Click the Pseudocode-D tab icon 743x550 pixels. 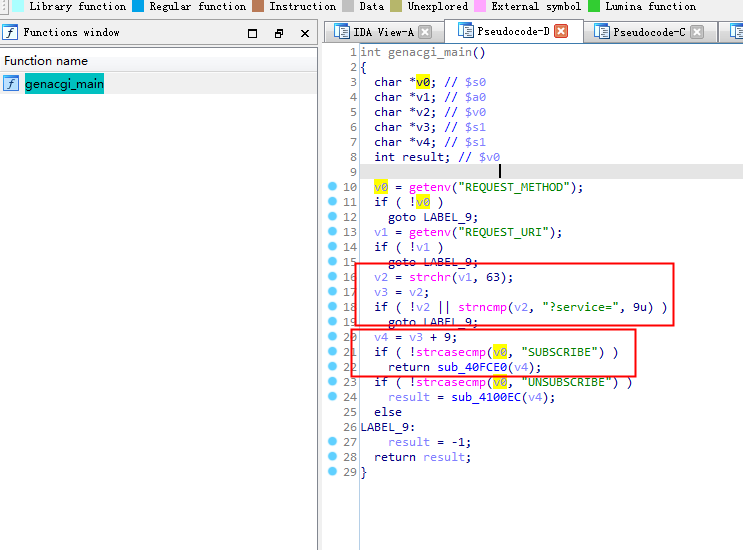(465, 32)
